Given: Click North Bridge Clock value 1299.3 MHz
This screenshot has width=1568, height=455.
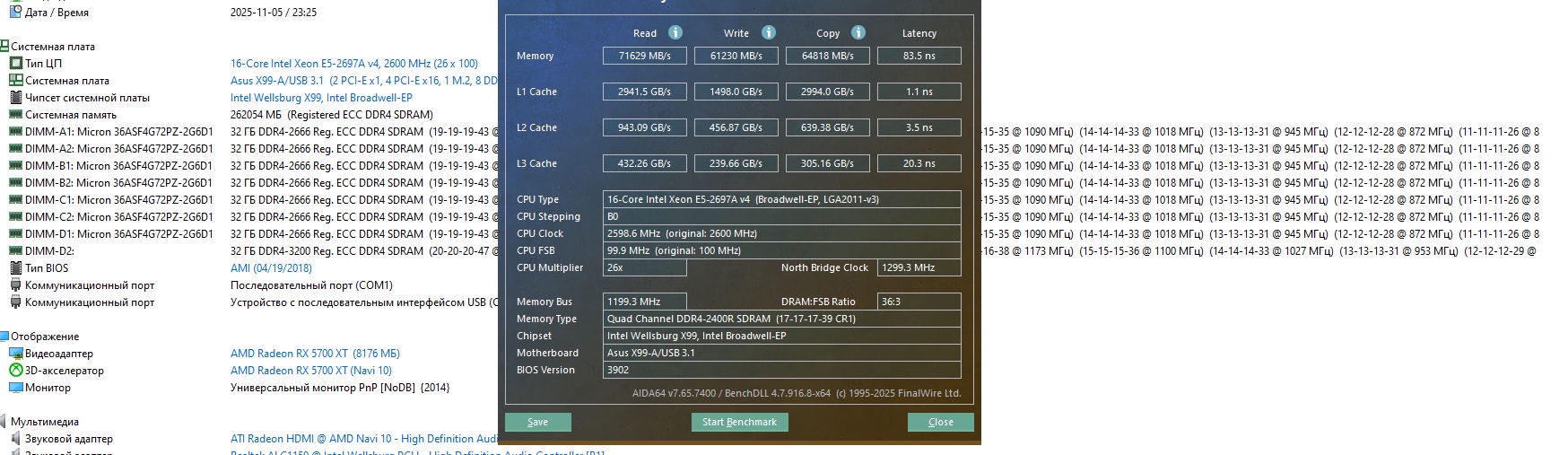Looking at the screenshot, I should tap(919, 267).
